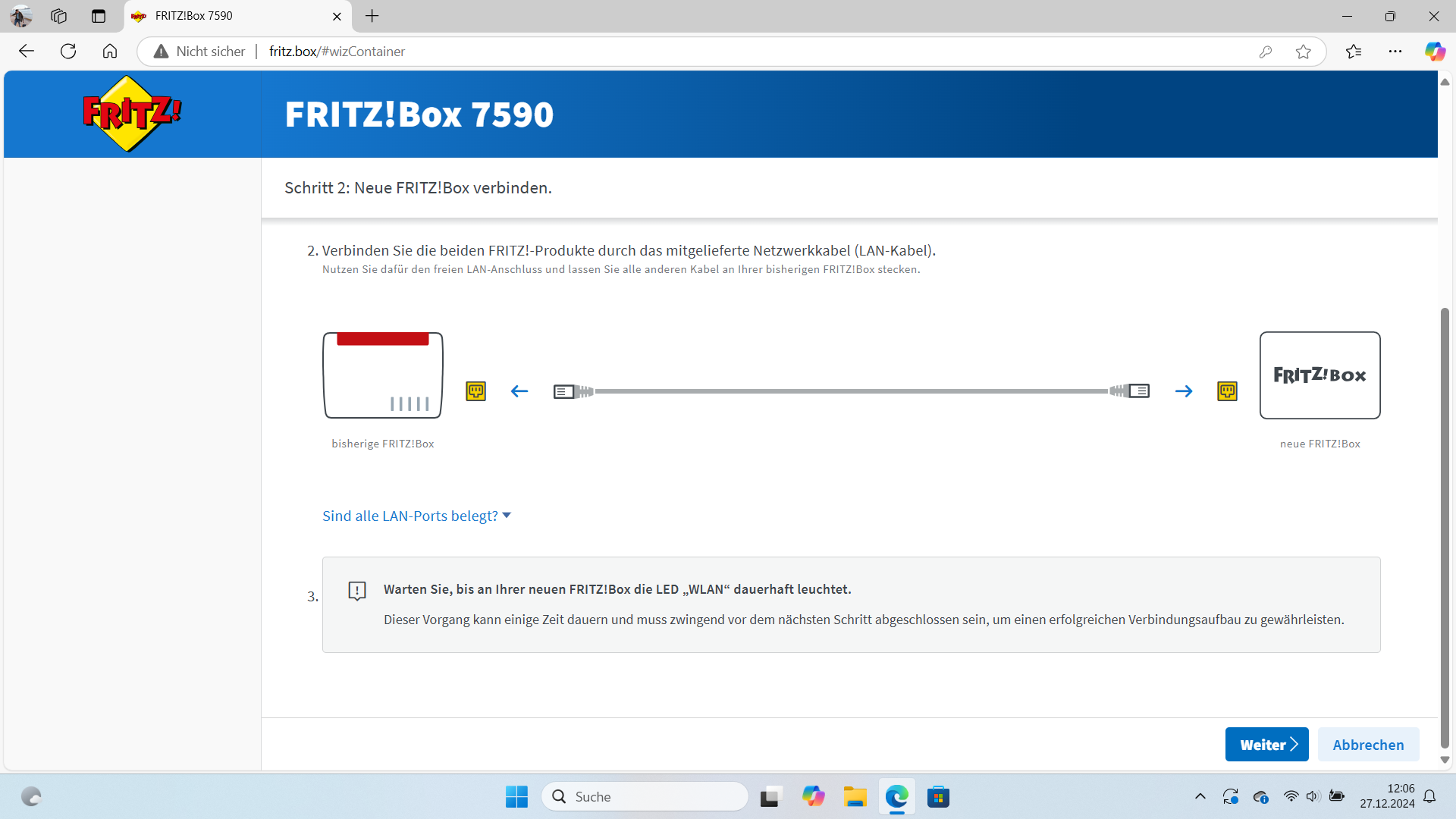Click the address bar URL field
Image resolution: width=1456 pixels, height=819 pixels.
pos(682,52)
